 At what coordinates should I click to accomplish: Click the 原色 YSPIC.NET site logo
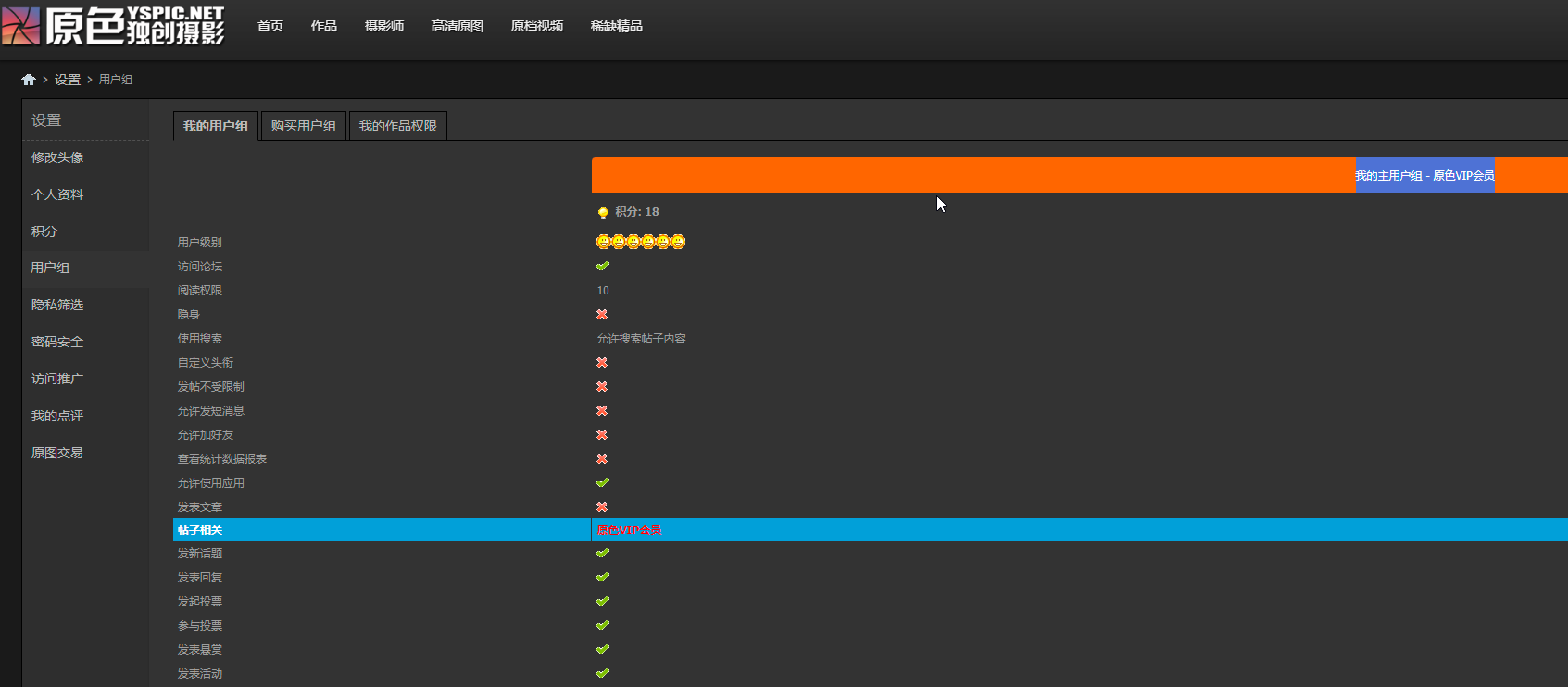[113, 26]
